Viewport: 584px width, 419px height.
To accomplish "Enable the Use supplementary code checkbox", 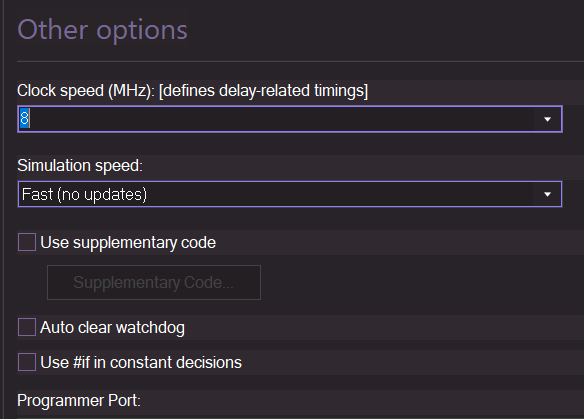I will click(27, 242).
